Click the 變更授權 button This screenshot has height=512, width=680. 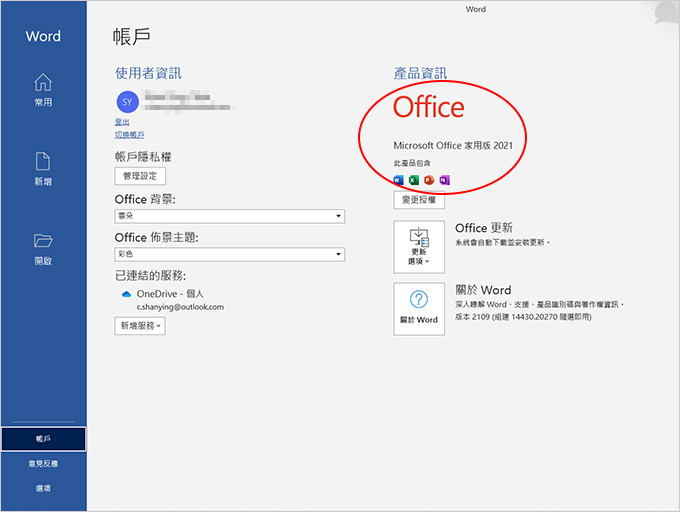(x=419, y=200)
